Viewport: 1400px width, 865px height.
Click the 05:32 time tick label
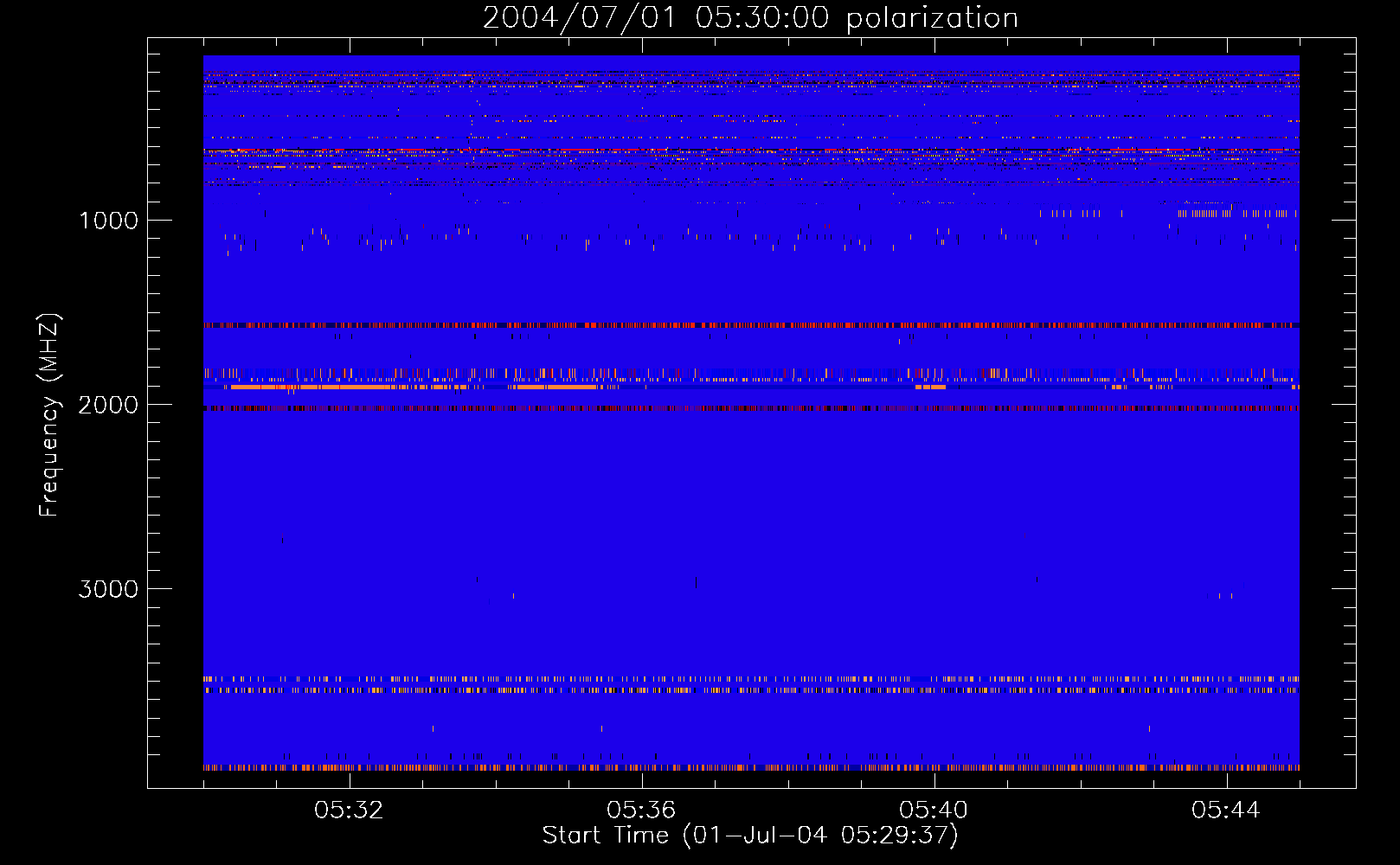click(349, 811)
